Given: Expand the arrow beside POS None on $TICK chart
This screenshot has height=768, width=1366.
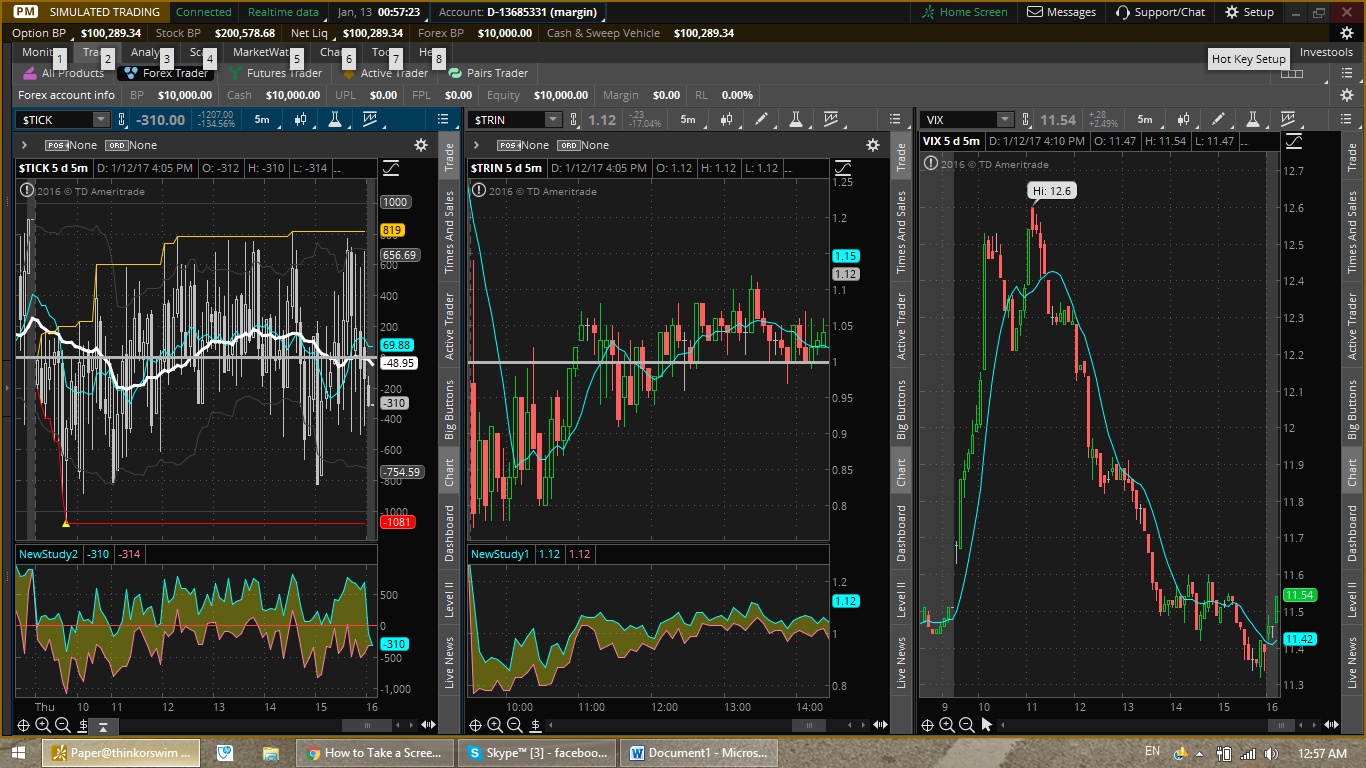Looking at the screenshot, I should coord(24,145).
